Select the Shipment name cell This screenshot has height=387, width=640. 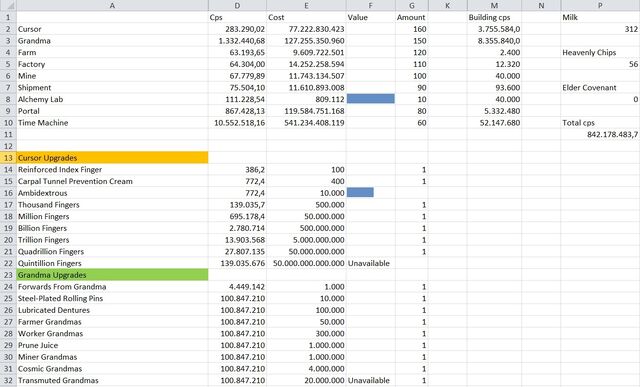click(x=112, y=87)
